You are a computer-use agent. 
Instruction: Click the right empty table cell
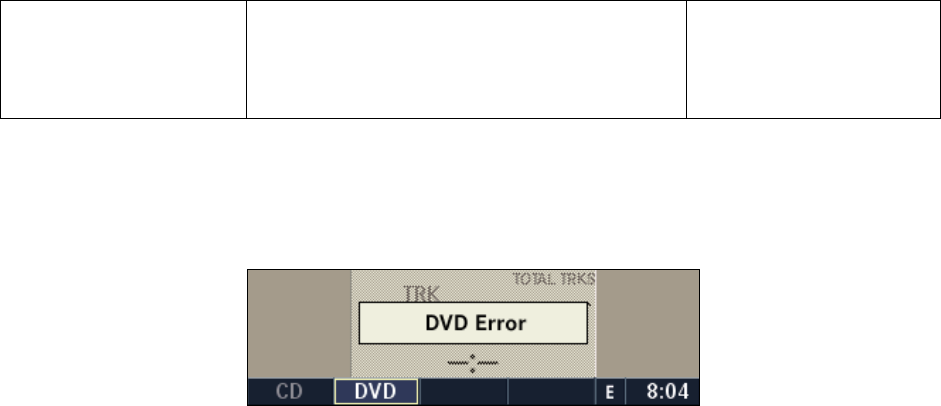(813, 59)
